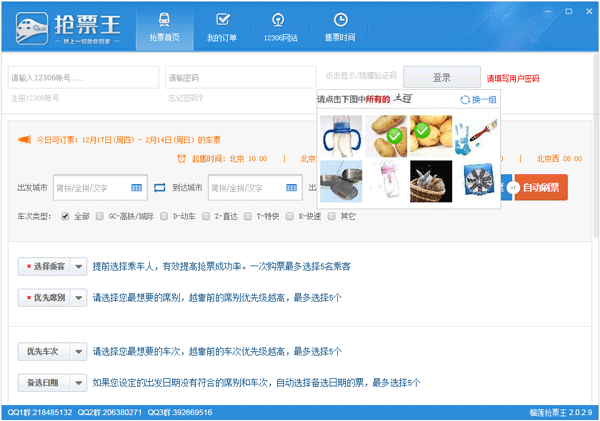Image resolution: width=600 pixels, height=421 pixels.
Task: Select the pink baby bottle image
Action: [386, 181]
